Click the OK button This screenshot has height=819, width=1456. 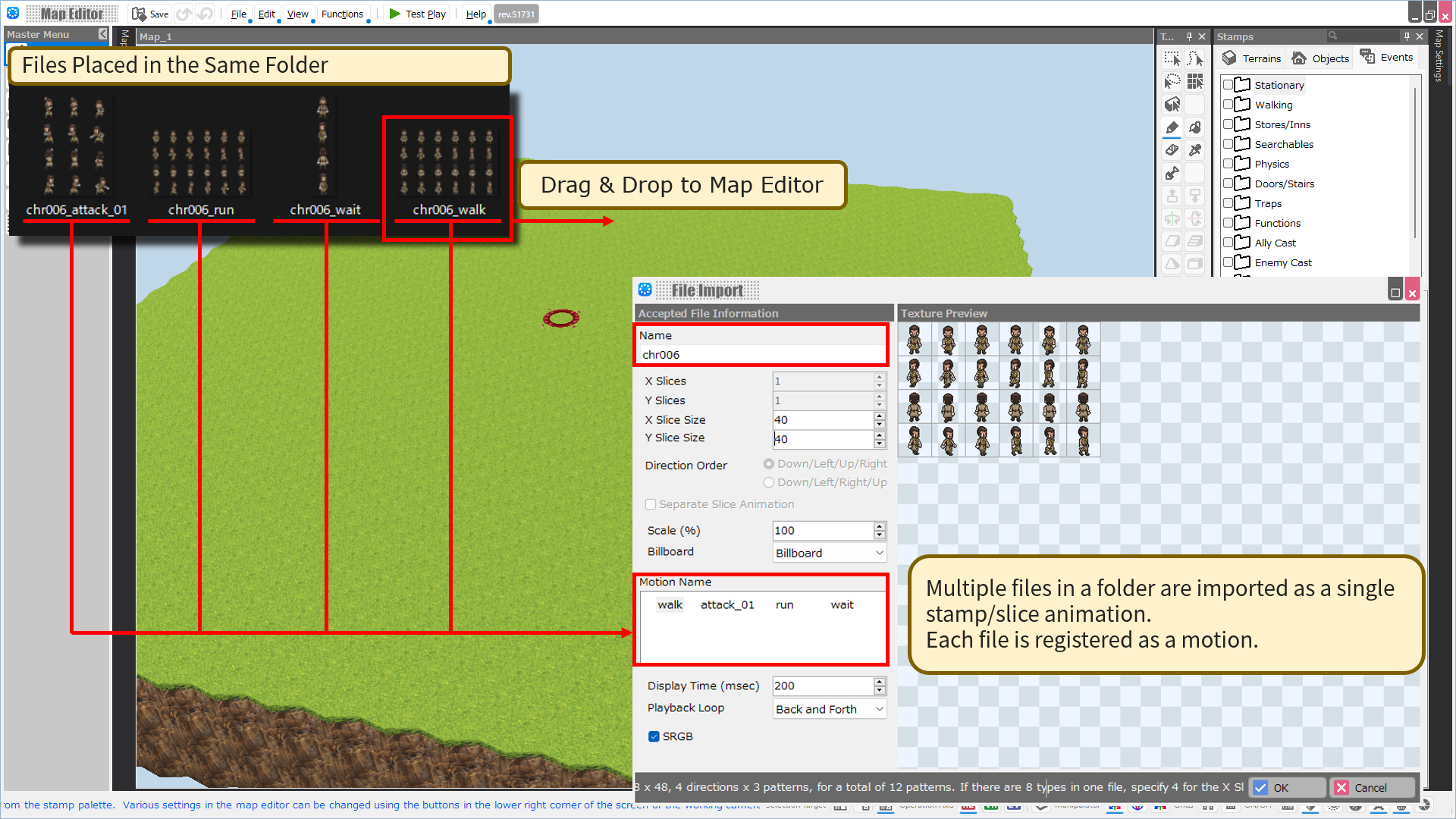point(1288,788)
